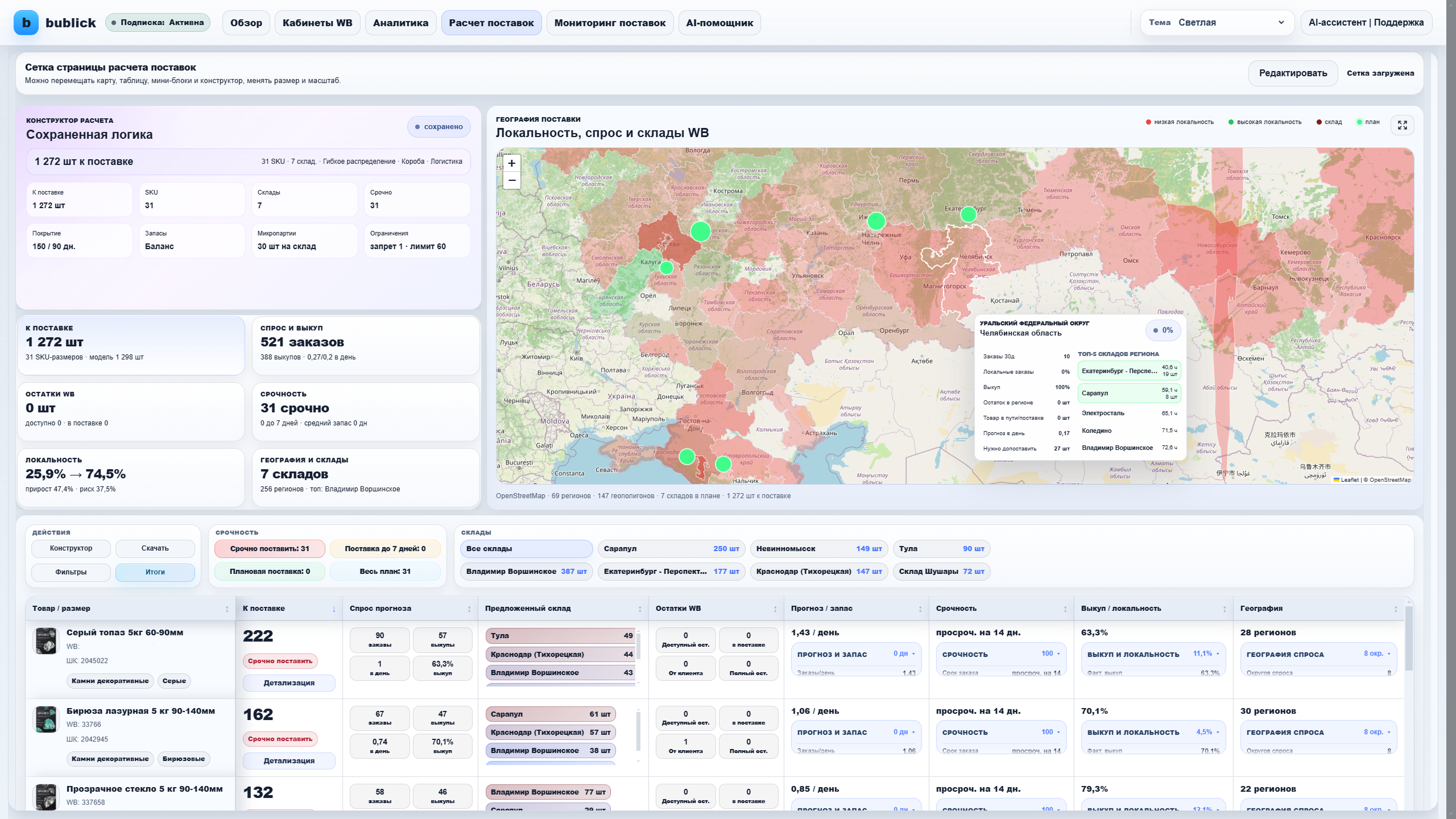Image resolution: width=1456 pixels, height=819 pixels.
Task: Expand the map to fullscreen
Action: click(x=1402, y=125)
